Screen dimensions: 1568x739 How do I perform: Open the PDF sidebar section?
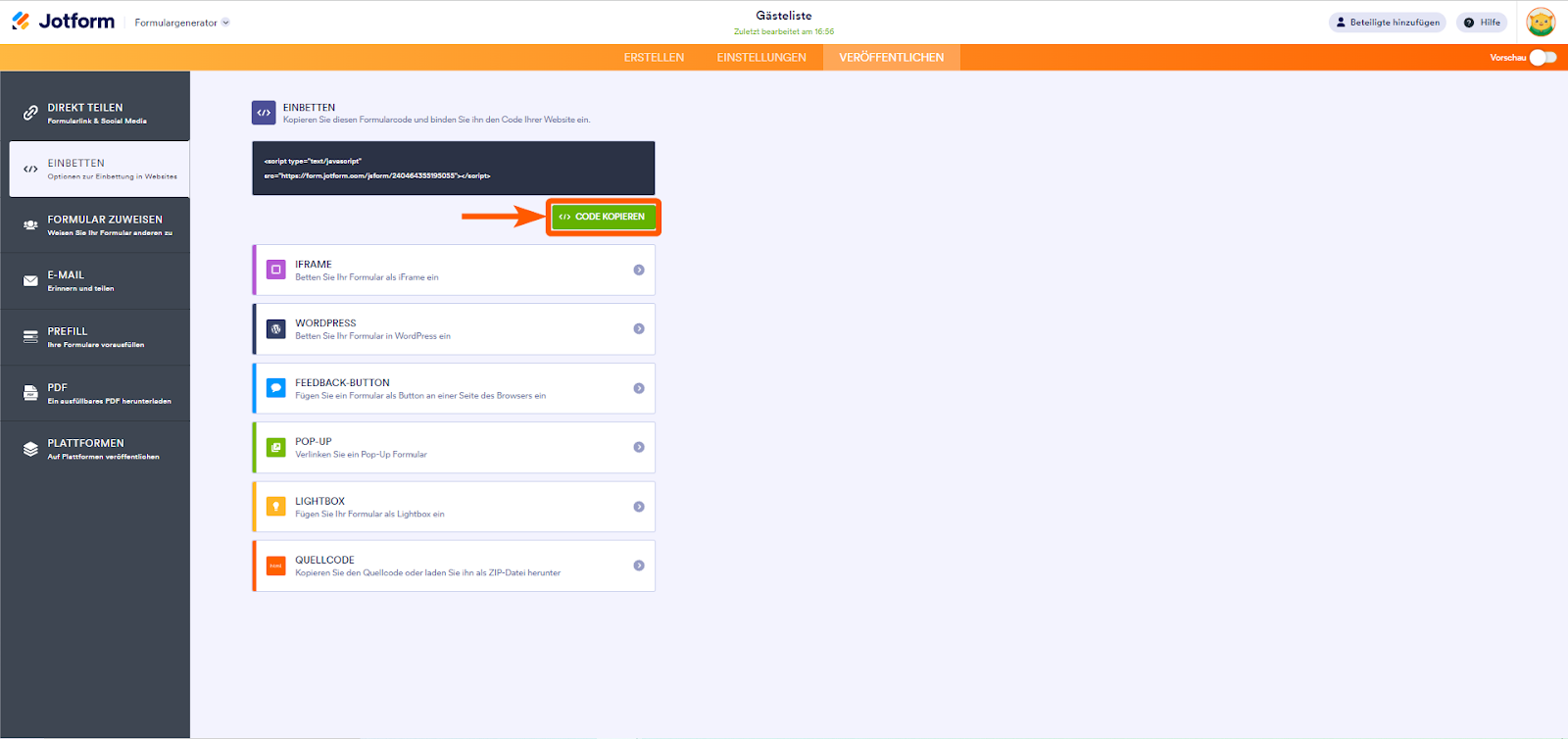95,393
